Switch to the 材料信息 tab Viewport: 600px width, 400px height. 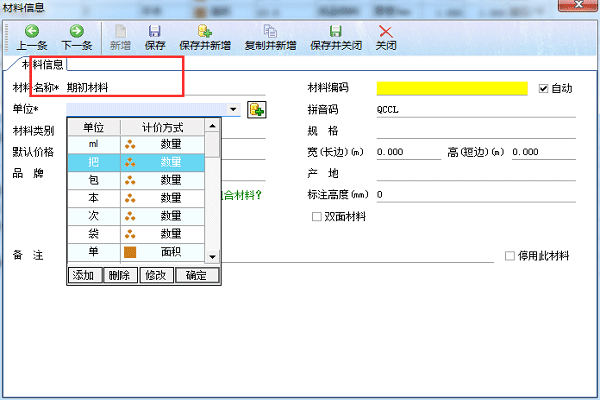click(43, 64)
